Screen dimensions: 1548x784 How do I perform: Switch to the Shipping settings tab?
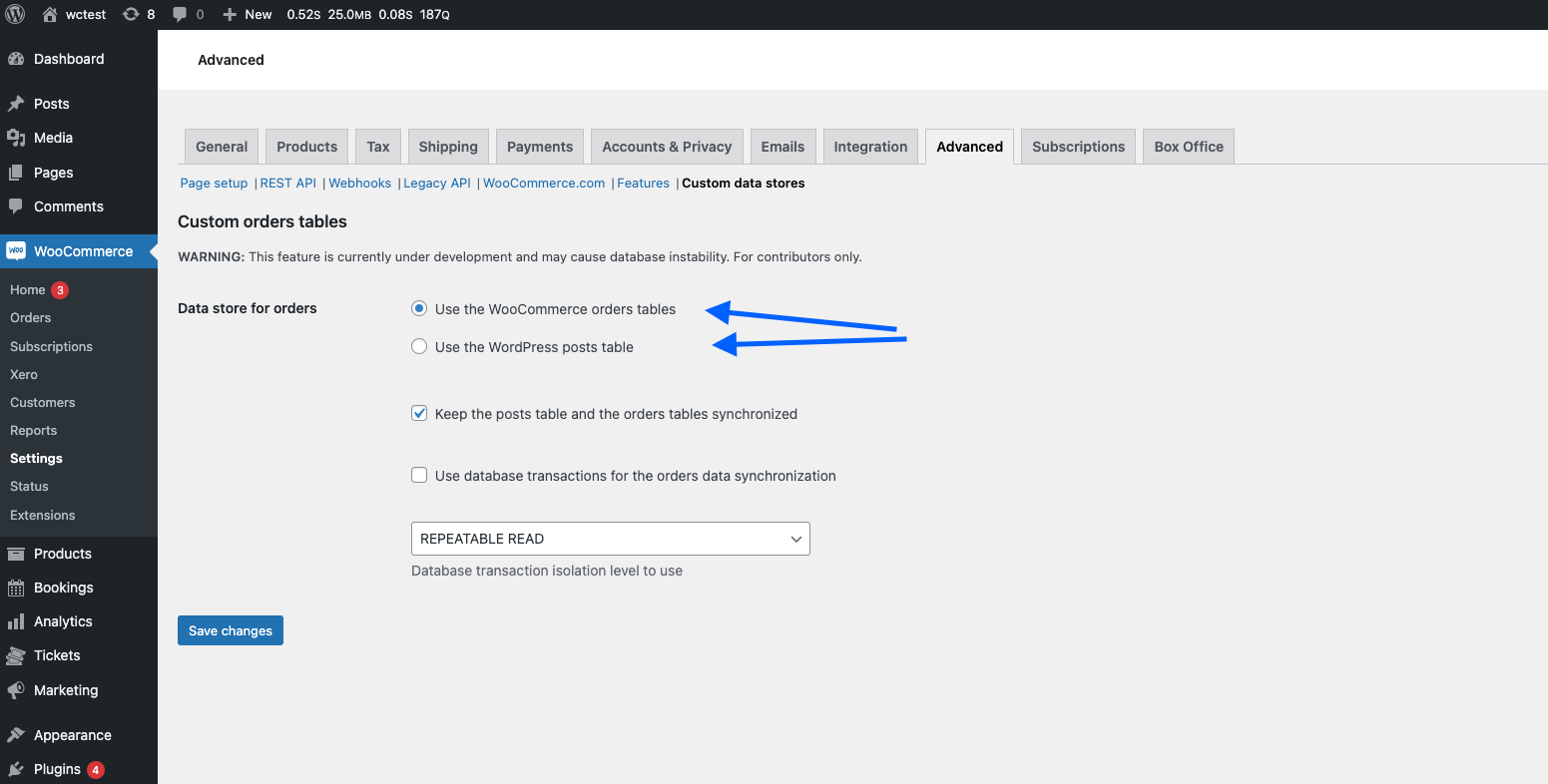(448, 146)
